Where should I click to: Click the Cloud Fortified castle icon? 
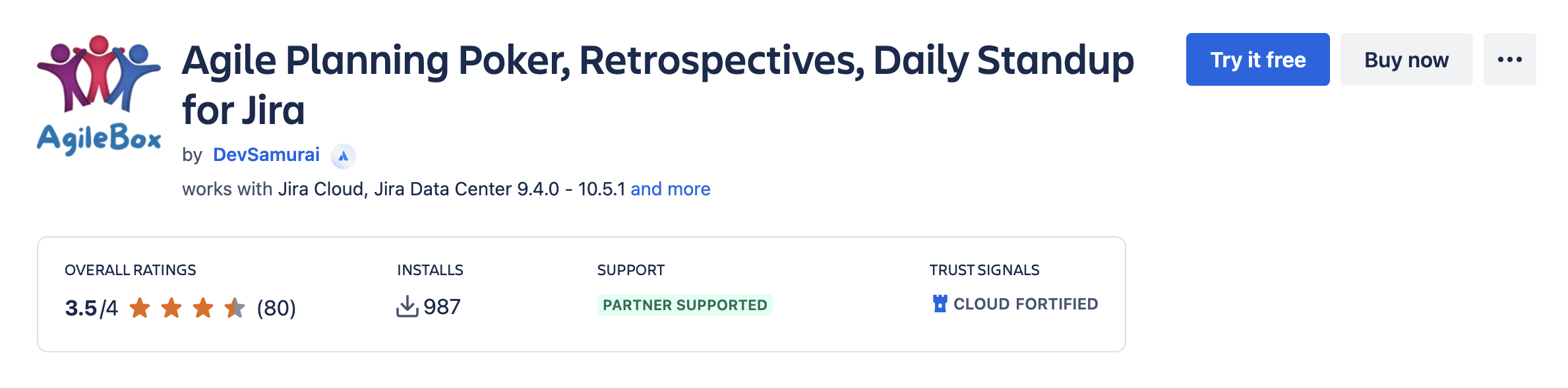(x=940, y=304)
